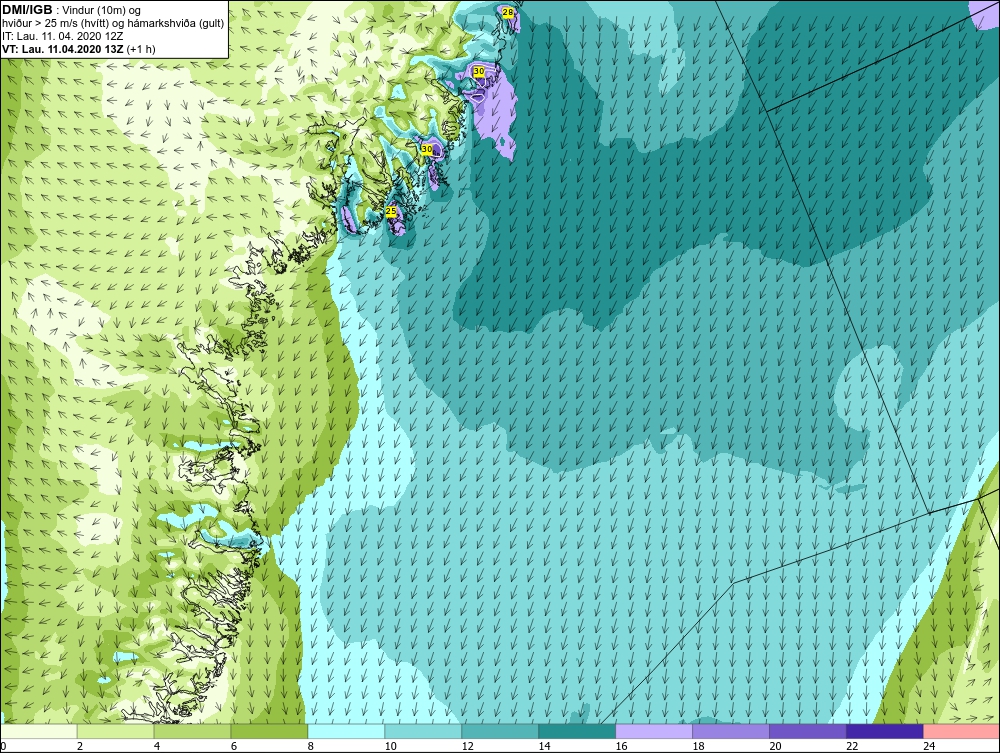Click the legend scale value "14"

tap(544, 746)
